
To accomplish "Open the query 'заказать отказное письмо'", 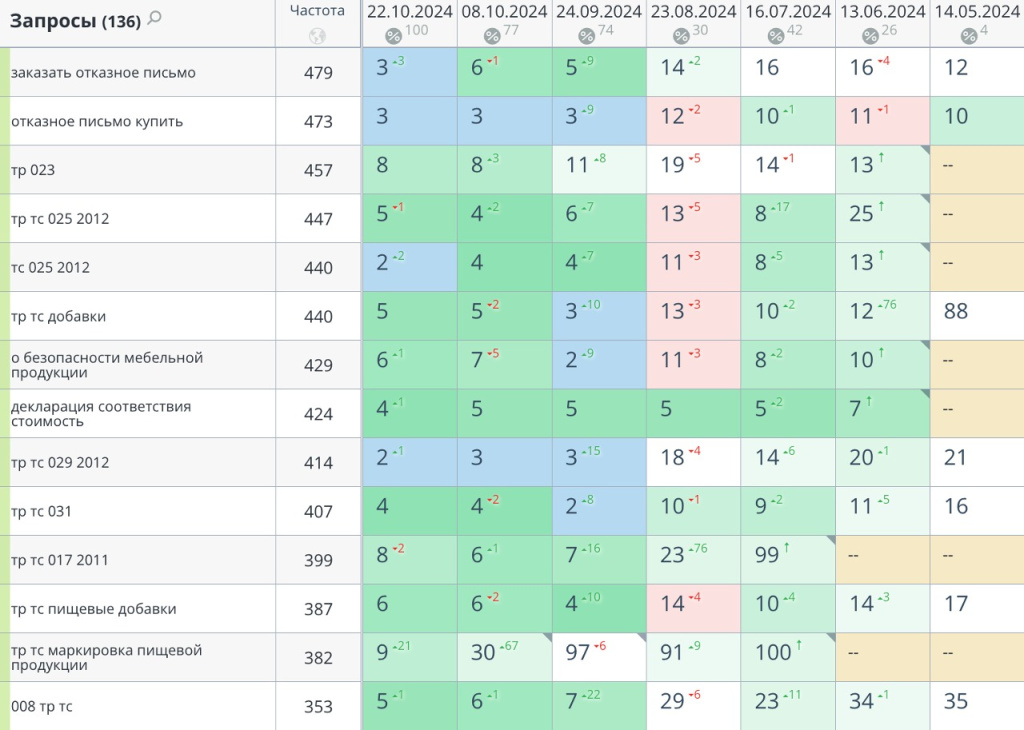I will pos(103,73).
